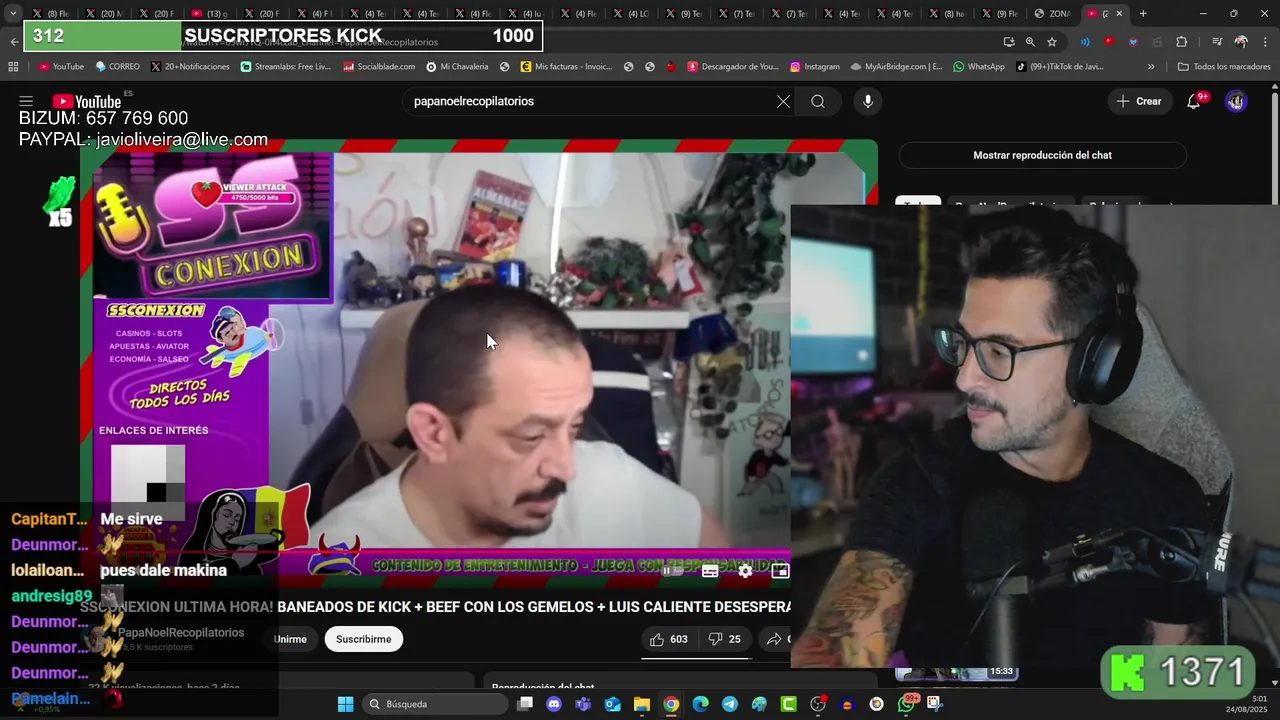The image size is (1280, 720).
Task: Open YouTube notifications bell
Action: coord(1194,101)
